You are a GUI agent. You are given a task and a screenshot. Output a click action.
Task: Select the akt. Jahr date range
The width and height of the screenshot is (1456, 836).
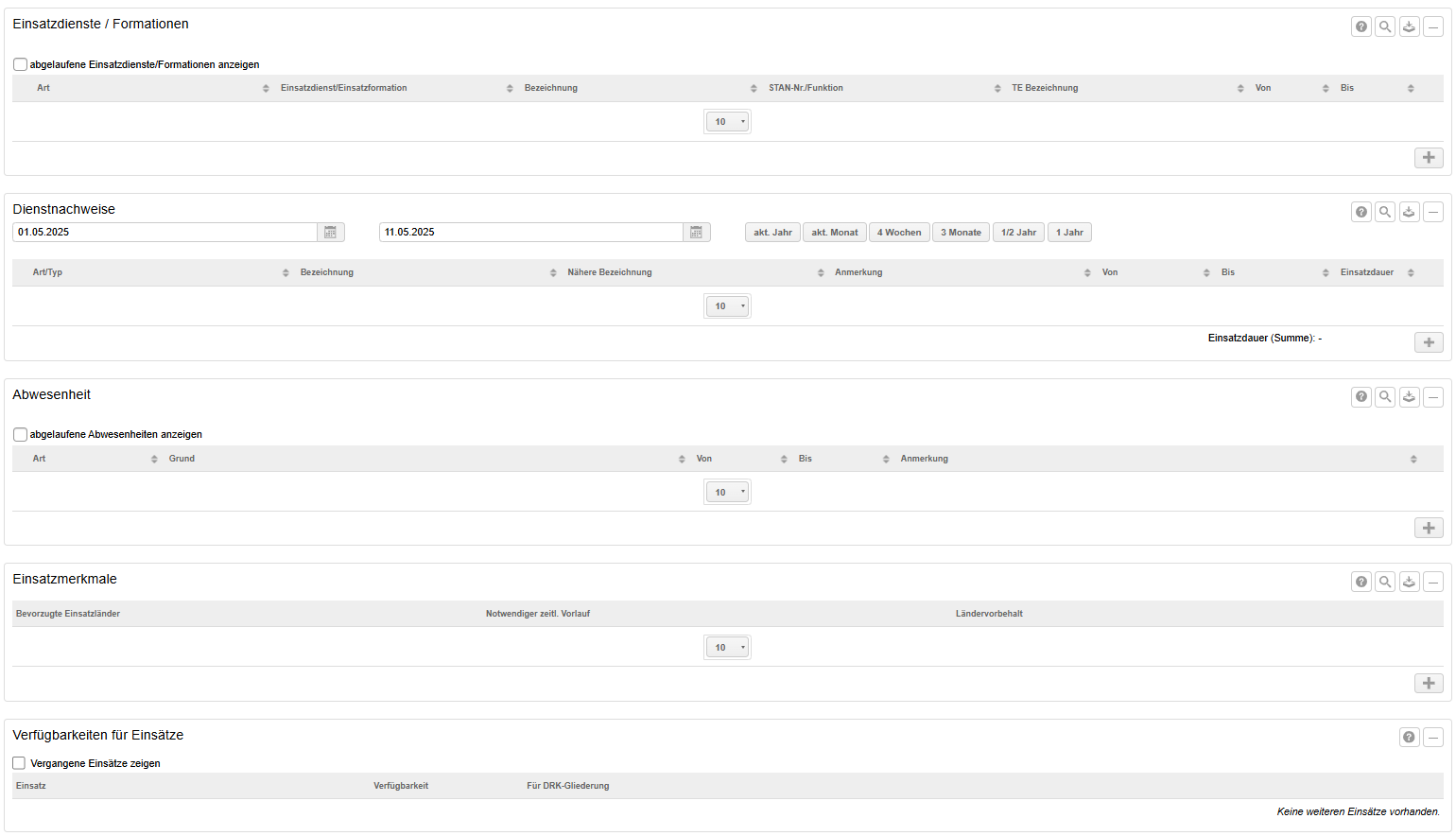tap(772, 233)
